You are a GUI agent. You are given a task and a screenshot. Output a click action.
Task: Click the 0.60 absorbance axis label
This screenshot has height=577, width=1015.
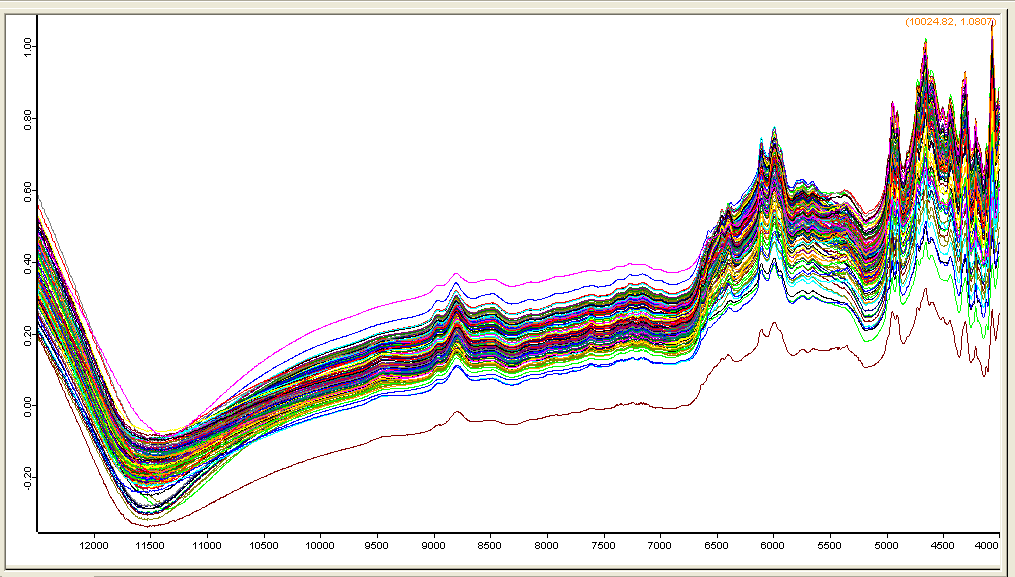coord(27,190)
